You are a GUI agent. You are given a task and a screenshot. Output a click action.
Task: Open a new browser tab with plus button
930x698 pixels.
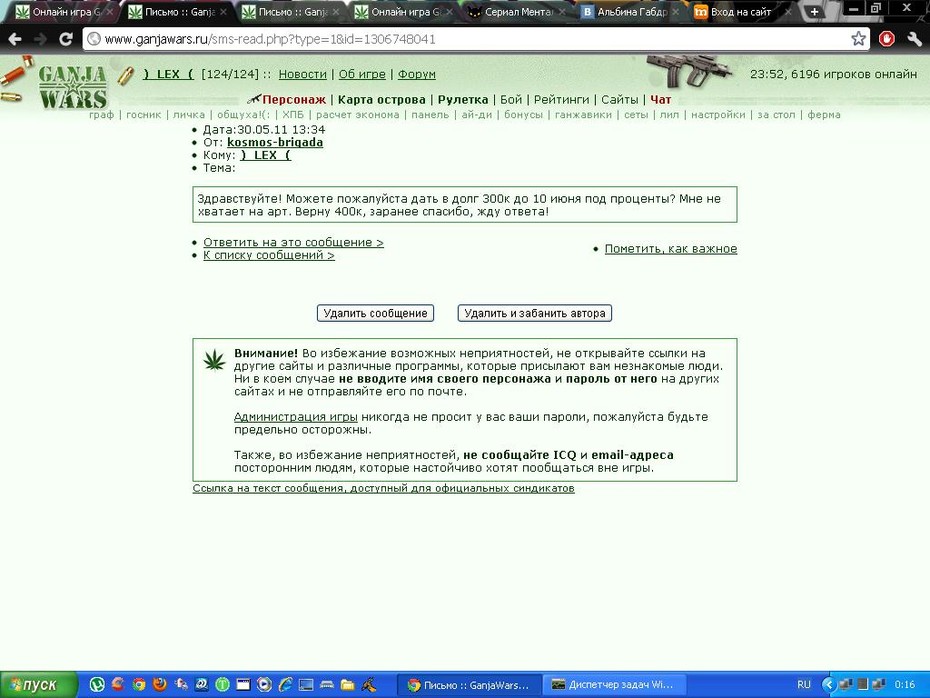[x=814, y=11]
